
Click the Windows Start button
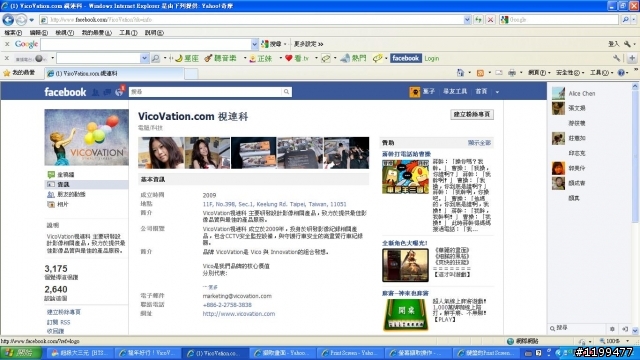tap(20, 353)
